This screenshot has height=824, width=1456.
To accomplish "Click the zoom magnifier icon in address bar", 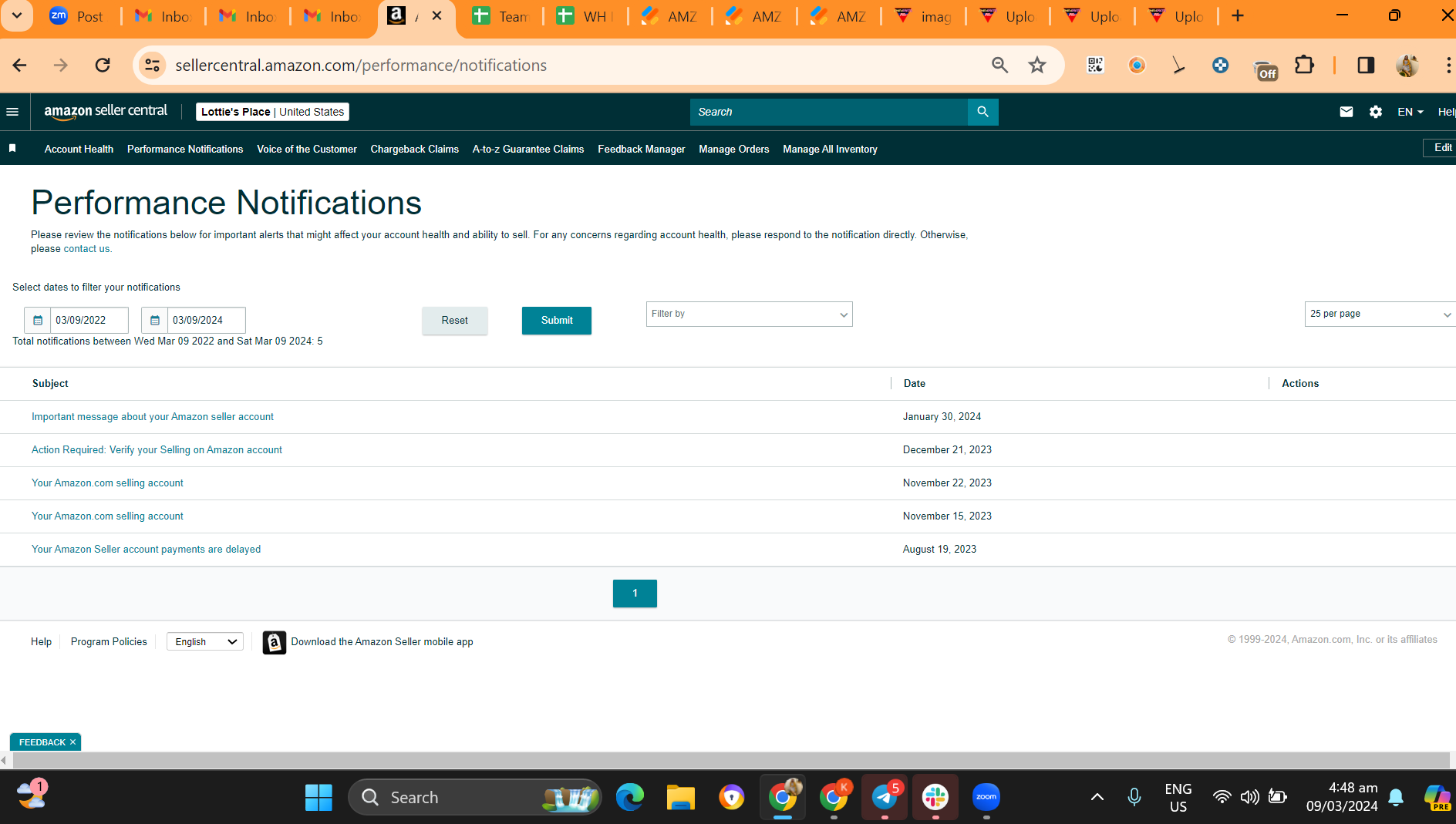I will tap(999, 66).
